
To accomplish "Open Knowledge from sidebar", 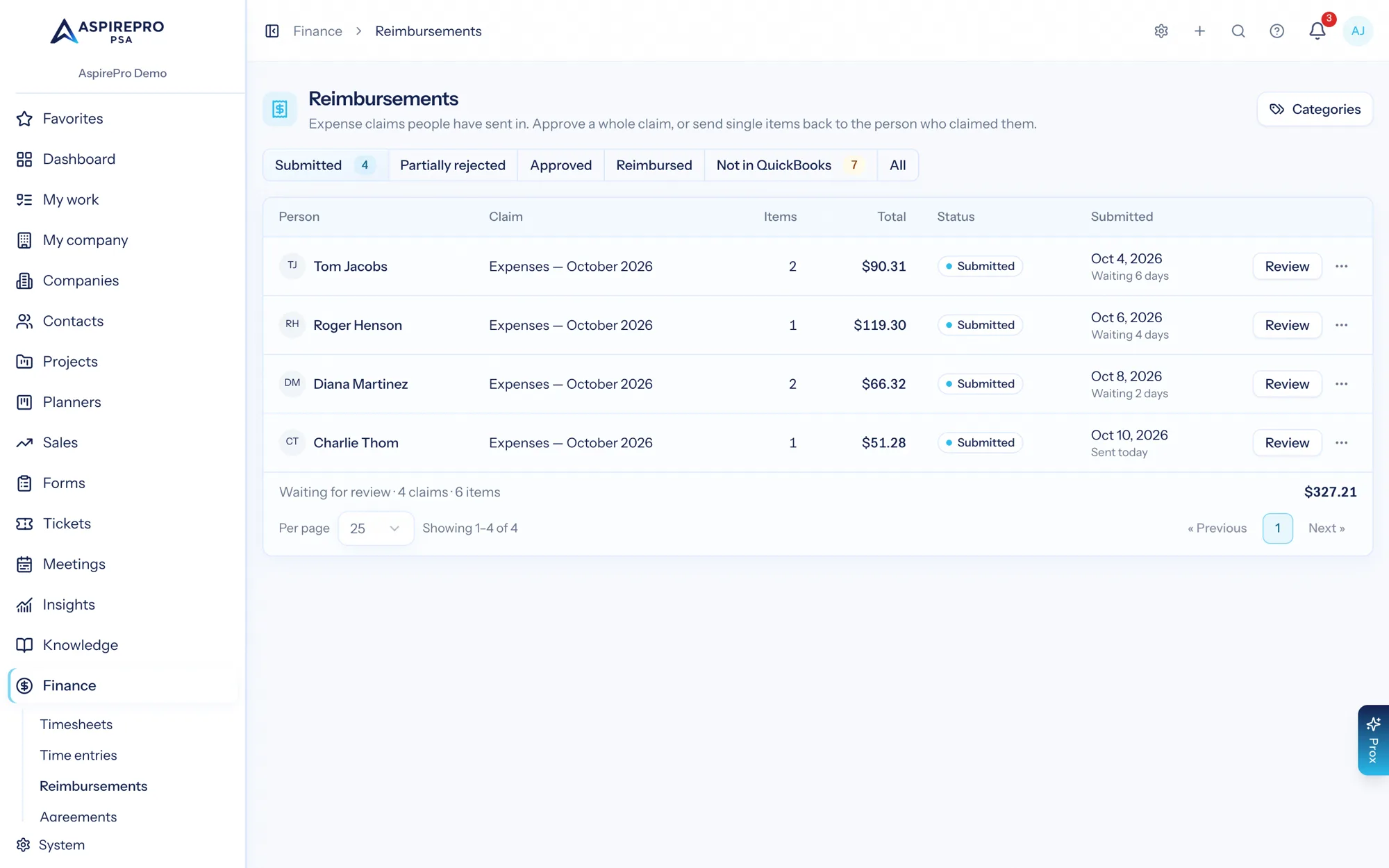I will [x=122, y=645].
